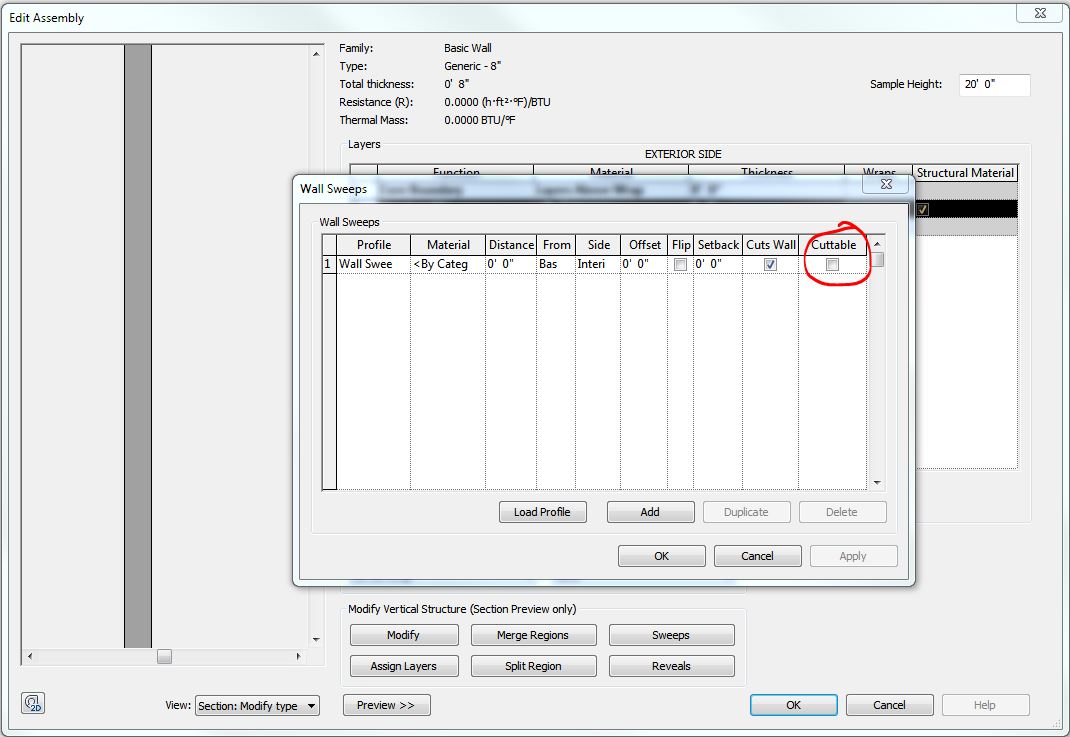This screenshot has height=737, width=1070.
Task: Select the '<By Categ' material cell
Action: 448,264
